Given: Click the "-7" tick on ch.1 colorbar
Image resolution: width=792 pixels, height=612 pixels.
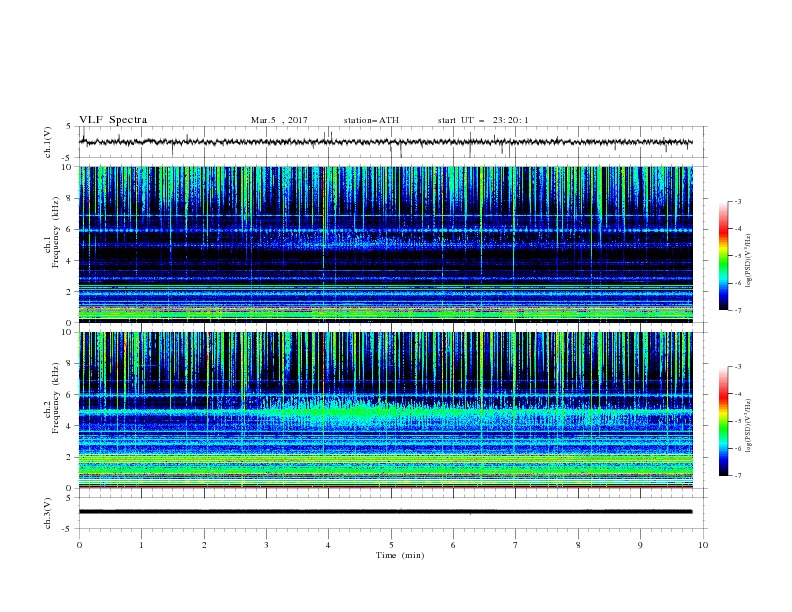Looking at the screenshot, I should [x=737, y=310].
